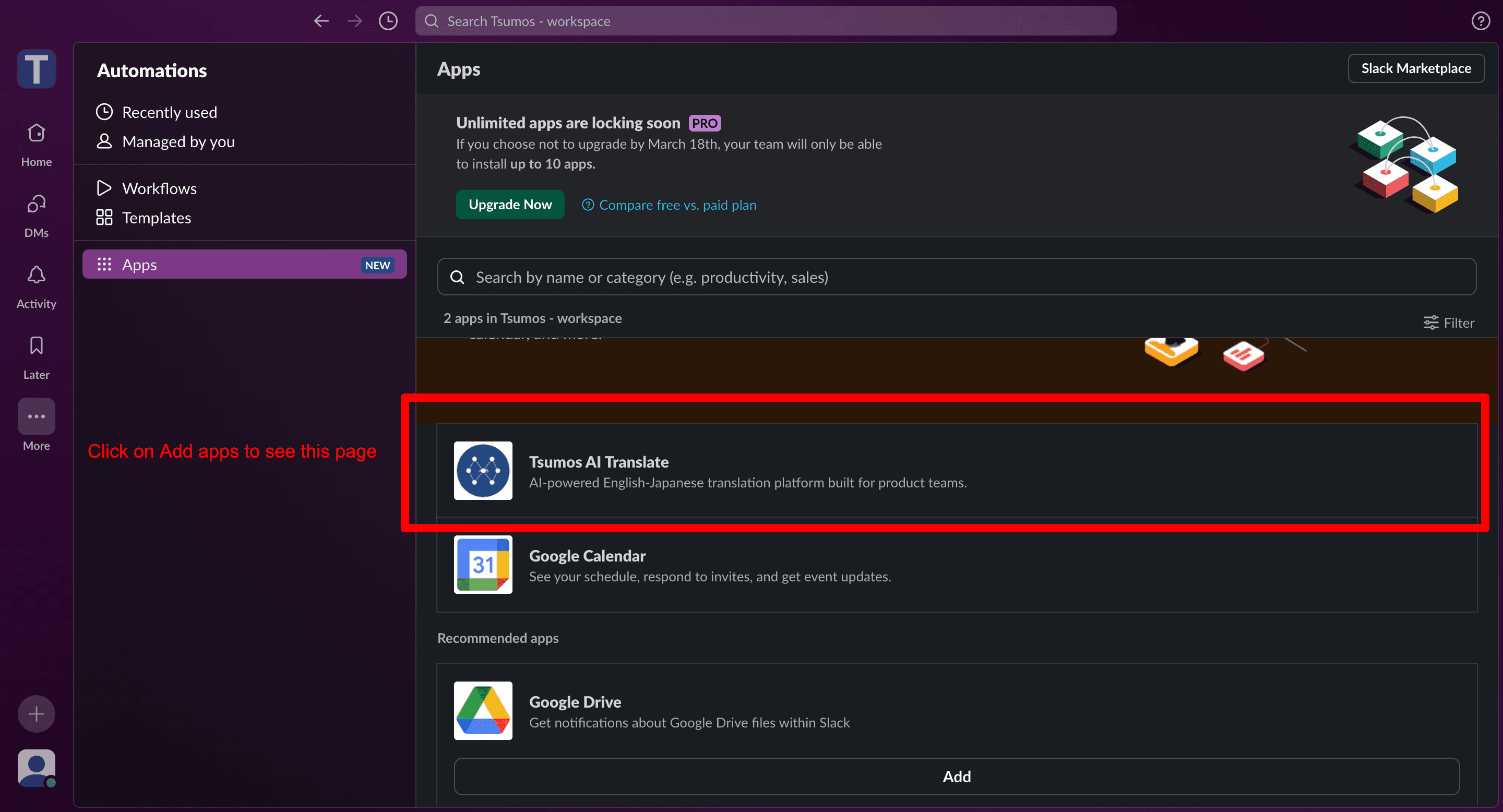This screenshot has width=1503, height=812.
Task: Click the Google Calendar app icon
Action: click(483, 565)
